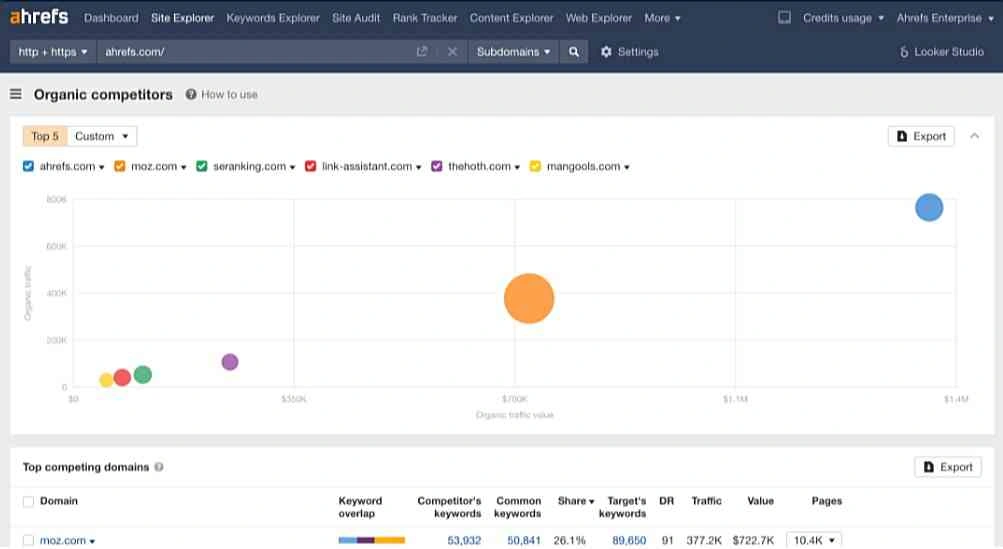Toggle the hamburger sidebar menu
The image size is (1003, 549).
pos(16,94)
